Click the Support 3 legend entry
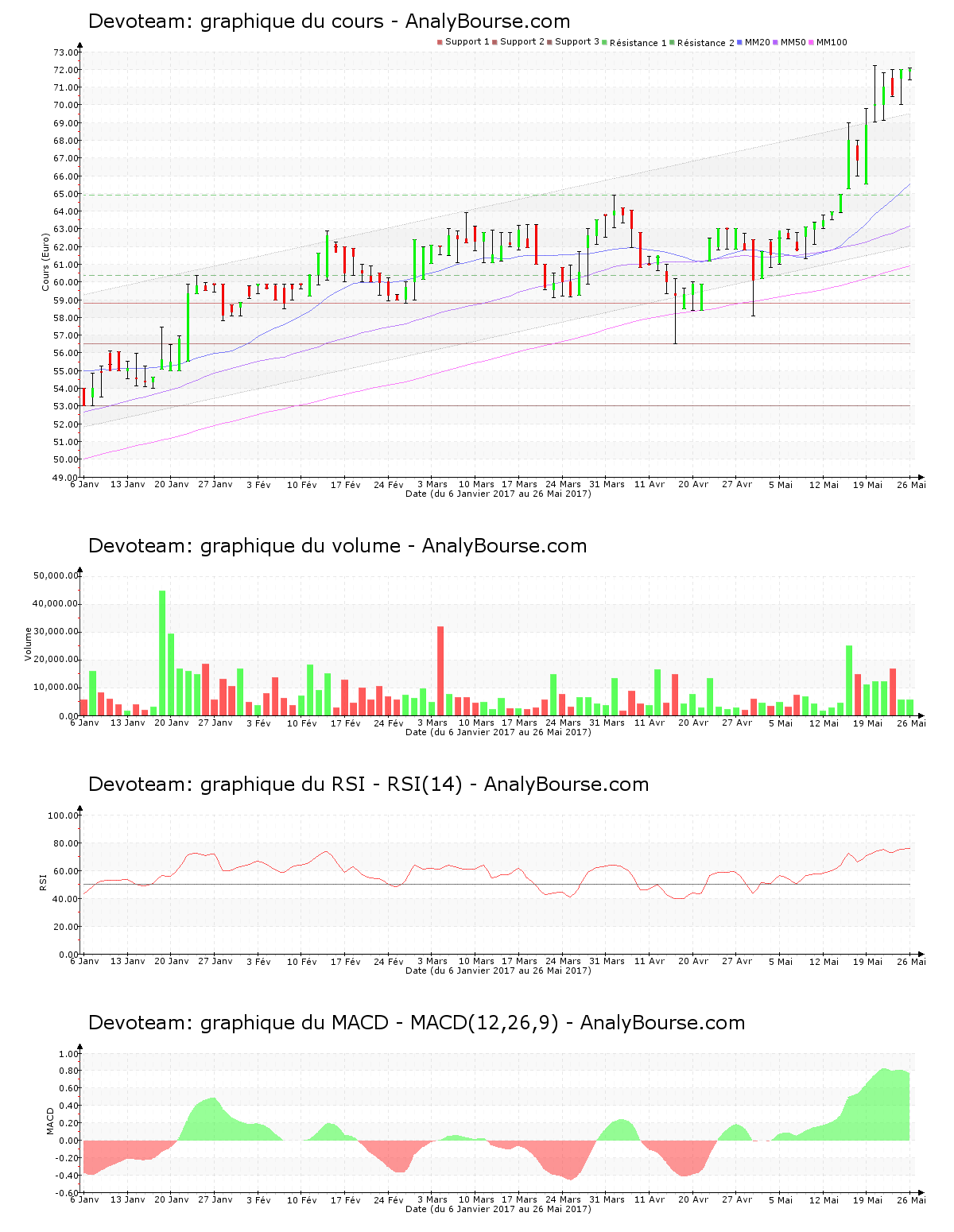Viewport: 954px width, 1232px height. coord(573,42)
